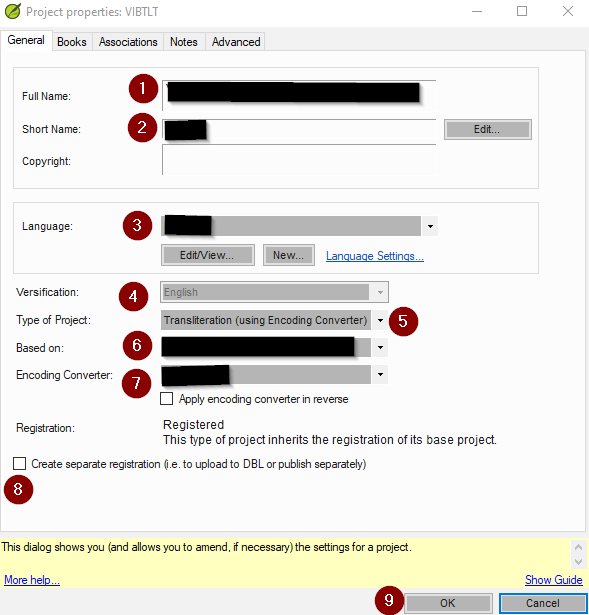
Task: Click the Edit/View... language button
Action: pos(207,255)
